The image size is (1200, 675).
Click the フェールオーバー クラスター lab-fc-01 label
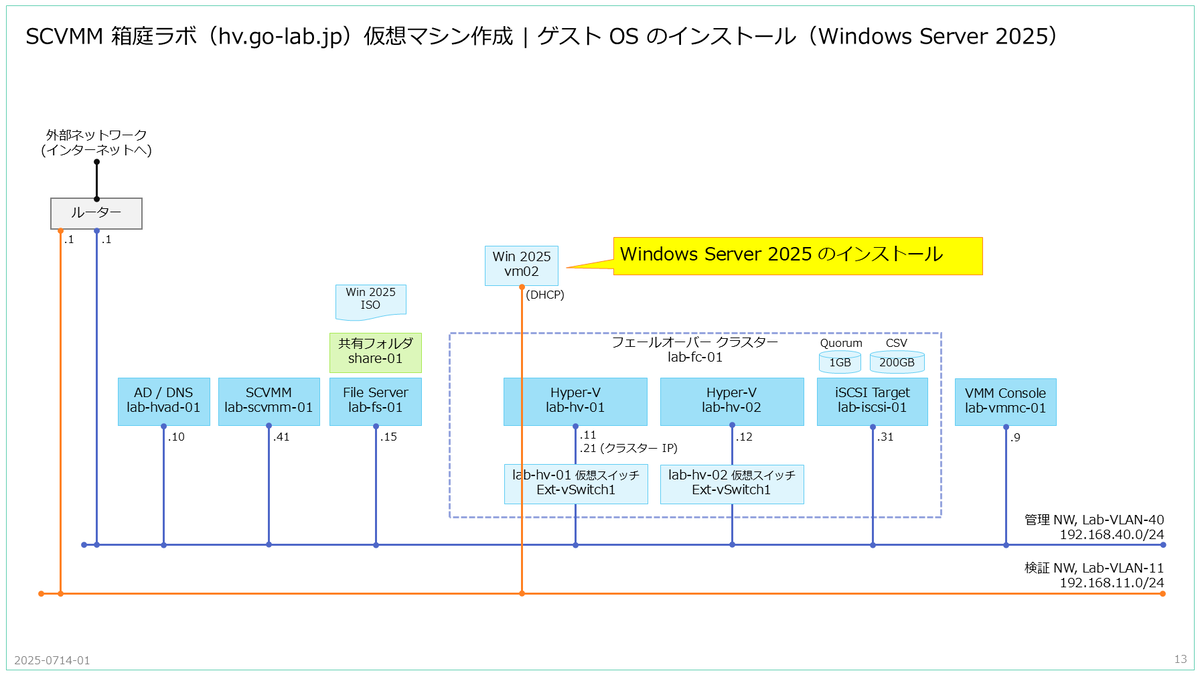[694, 349]
